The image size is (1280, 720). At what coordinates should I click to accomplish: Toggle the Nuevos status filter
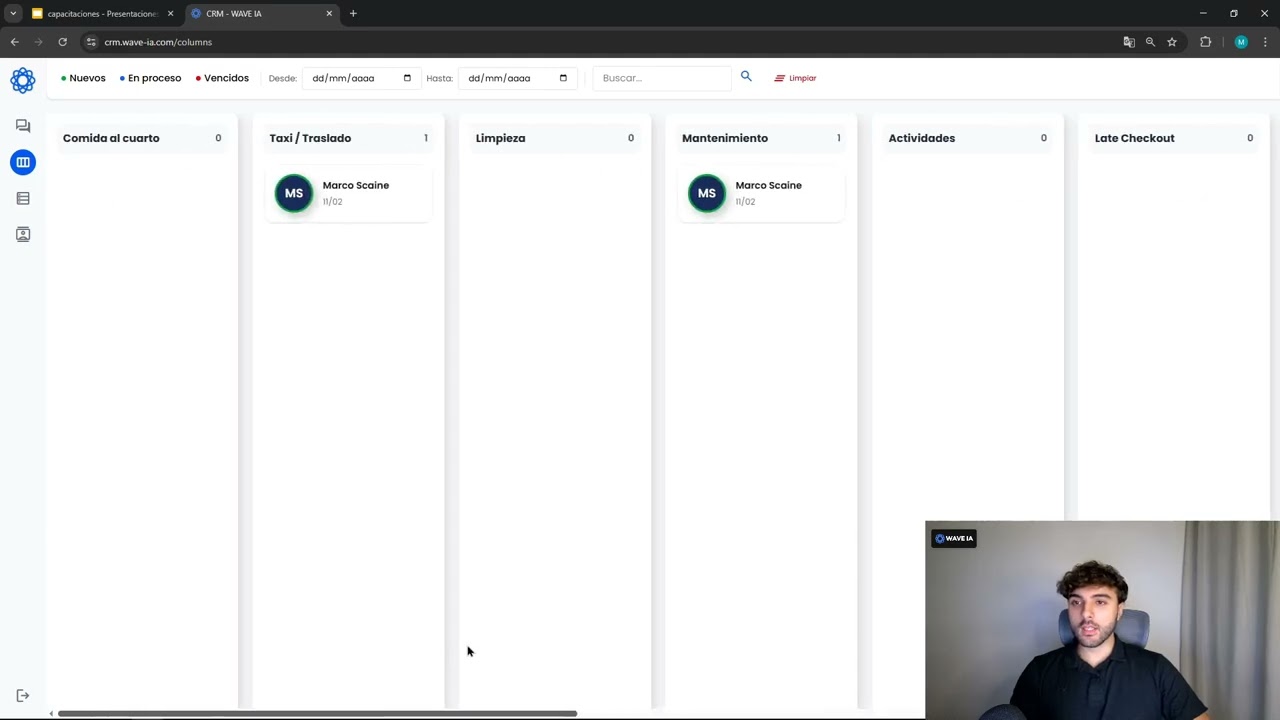pos(83,78)
